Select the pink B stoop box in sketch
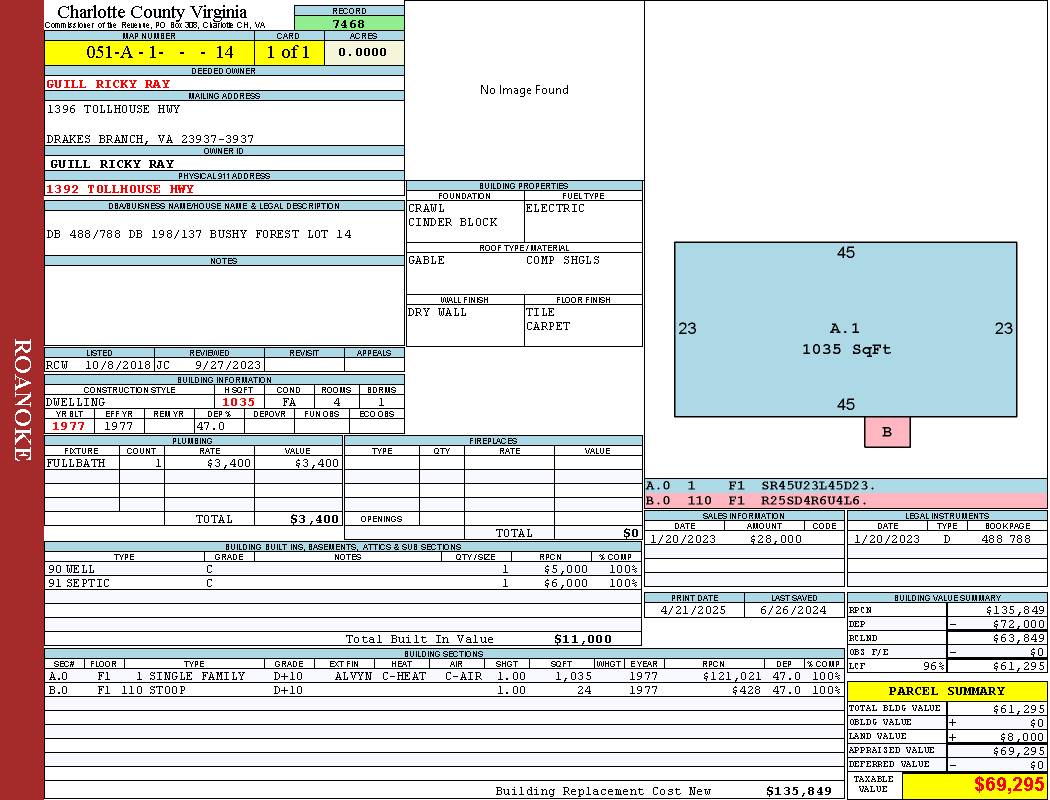 coord(887,432)
